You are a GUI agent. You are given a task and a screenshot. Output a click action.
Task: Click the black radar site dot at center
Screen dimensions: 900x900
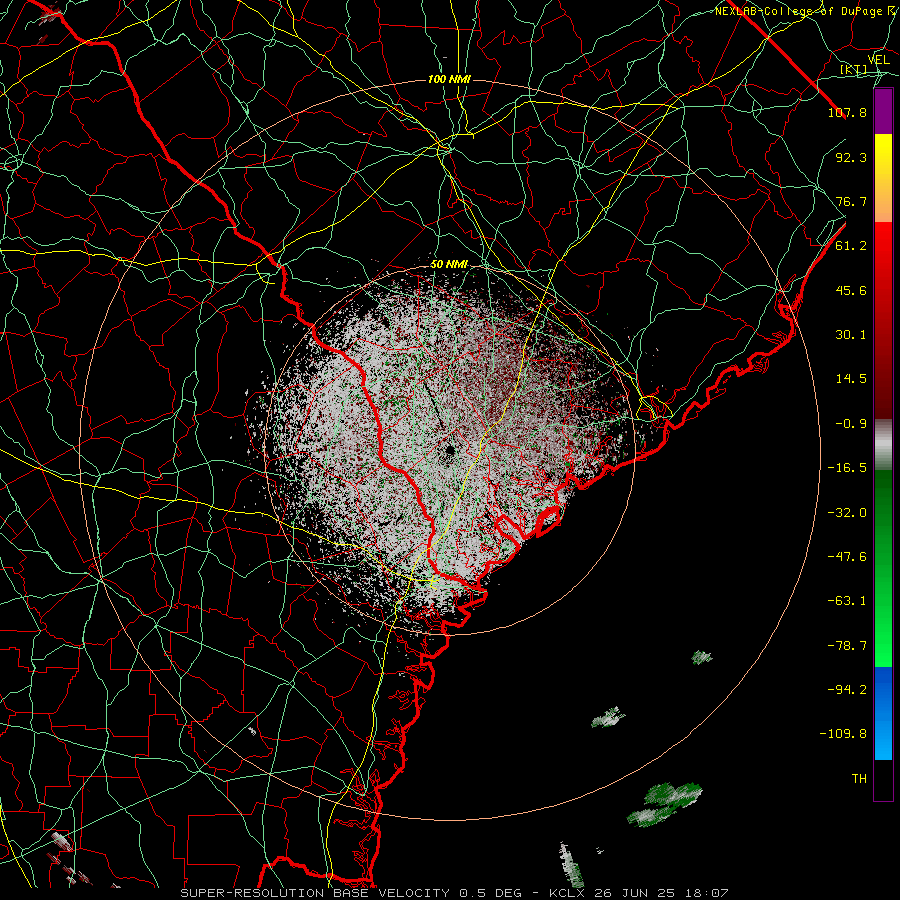pos(449,451)
